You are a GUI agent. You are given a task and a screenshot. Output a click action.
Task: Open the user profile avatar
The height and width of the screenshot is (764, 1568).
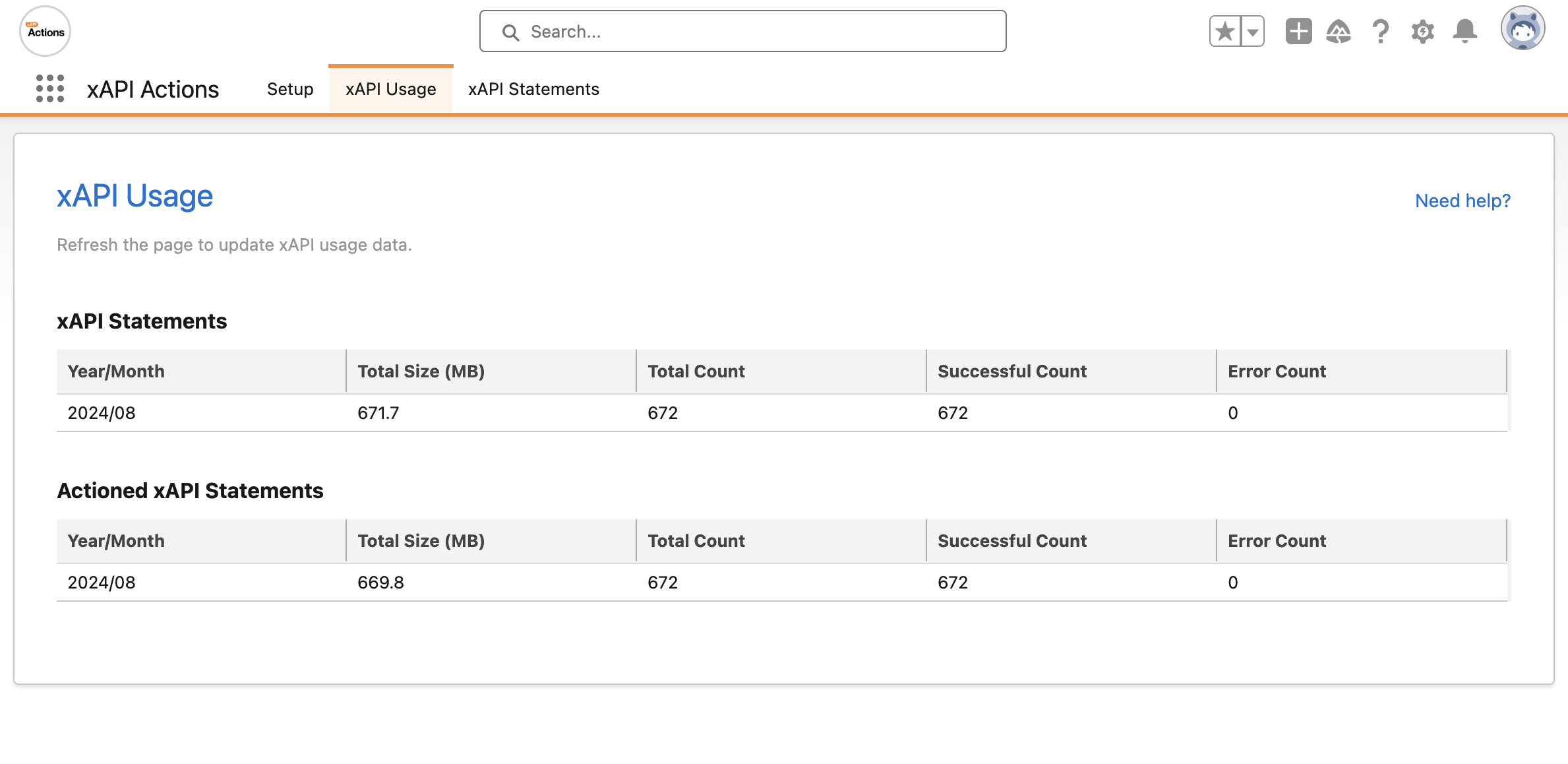coord(1522,29)
